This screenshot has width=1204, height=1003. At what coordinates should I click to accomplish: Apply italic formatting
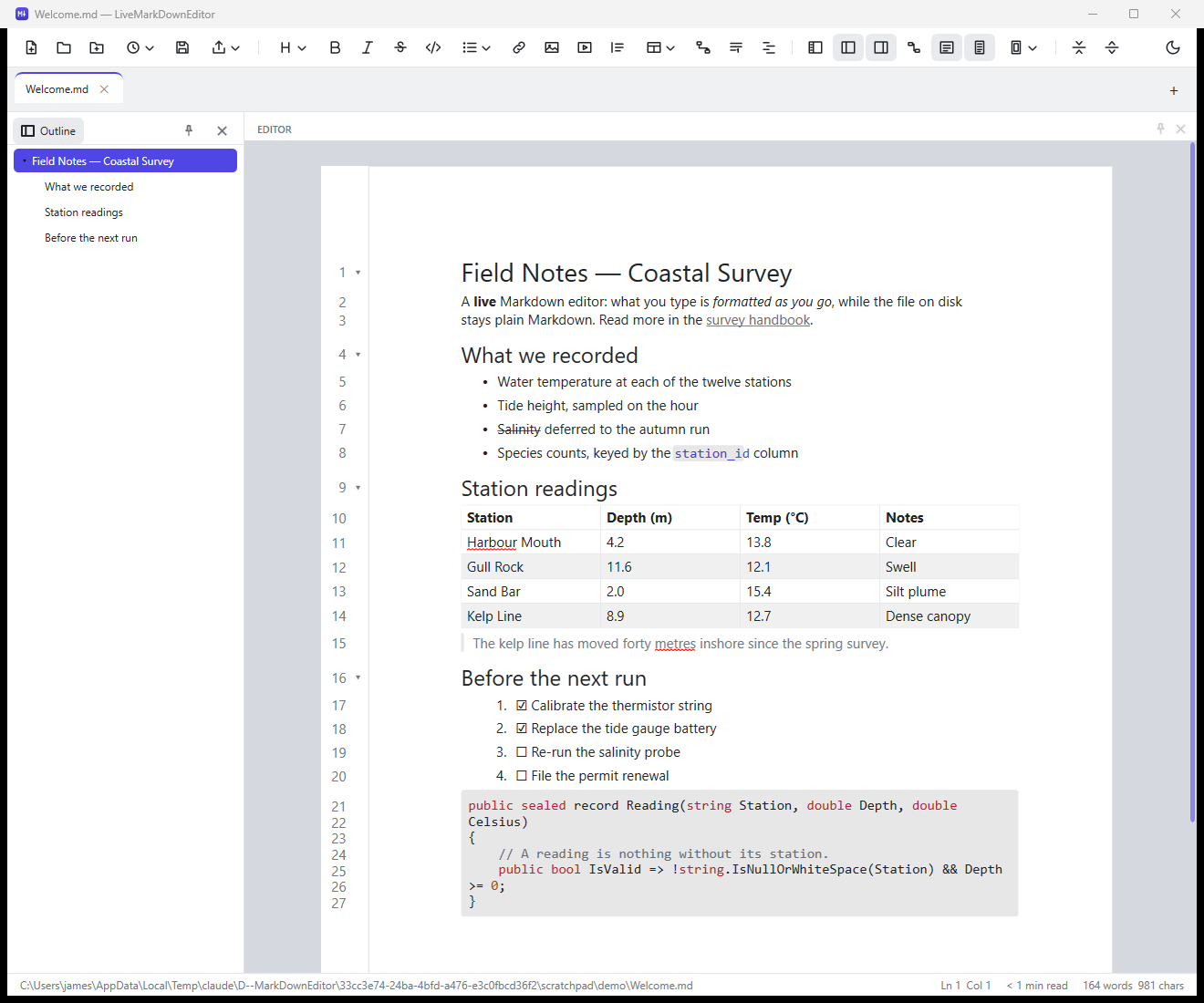(x=368, y=47)
